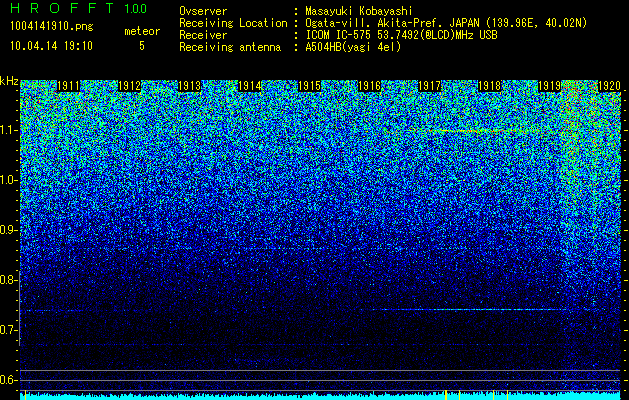
Task: Click the HROFFT program title text
Action: 63,8
